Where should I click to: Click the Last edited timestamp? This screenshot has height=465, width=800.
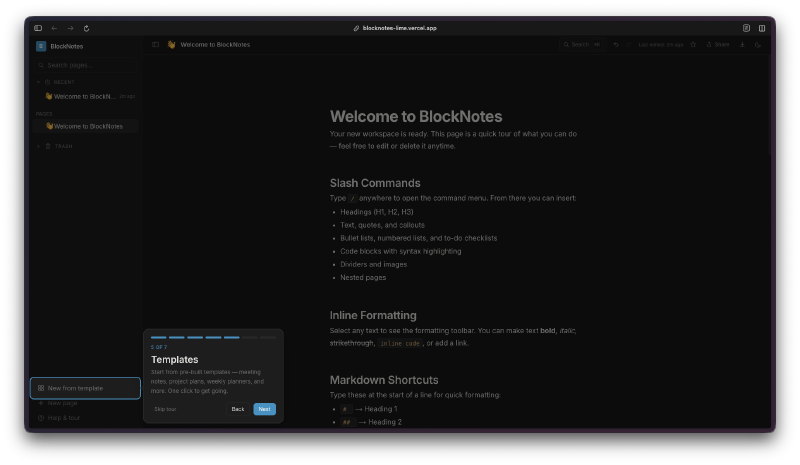[x=661, y=45]
